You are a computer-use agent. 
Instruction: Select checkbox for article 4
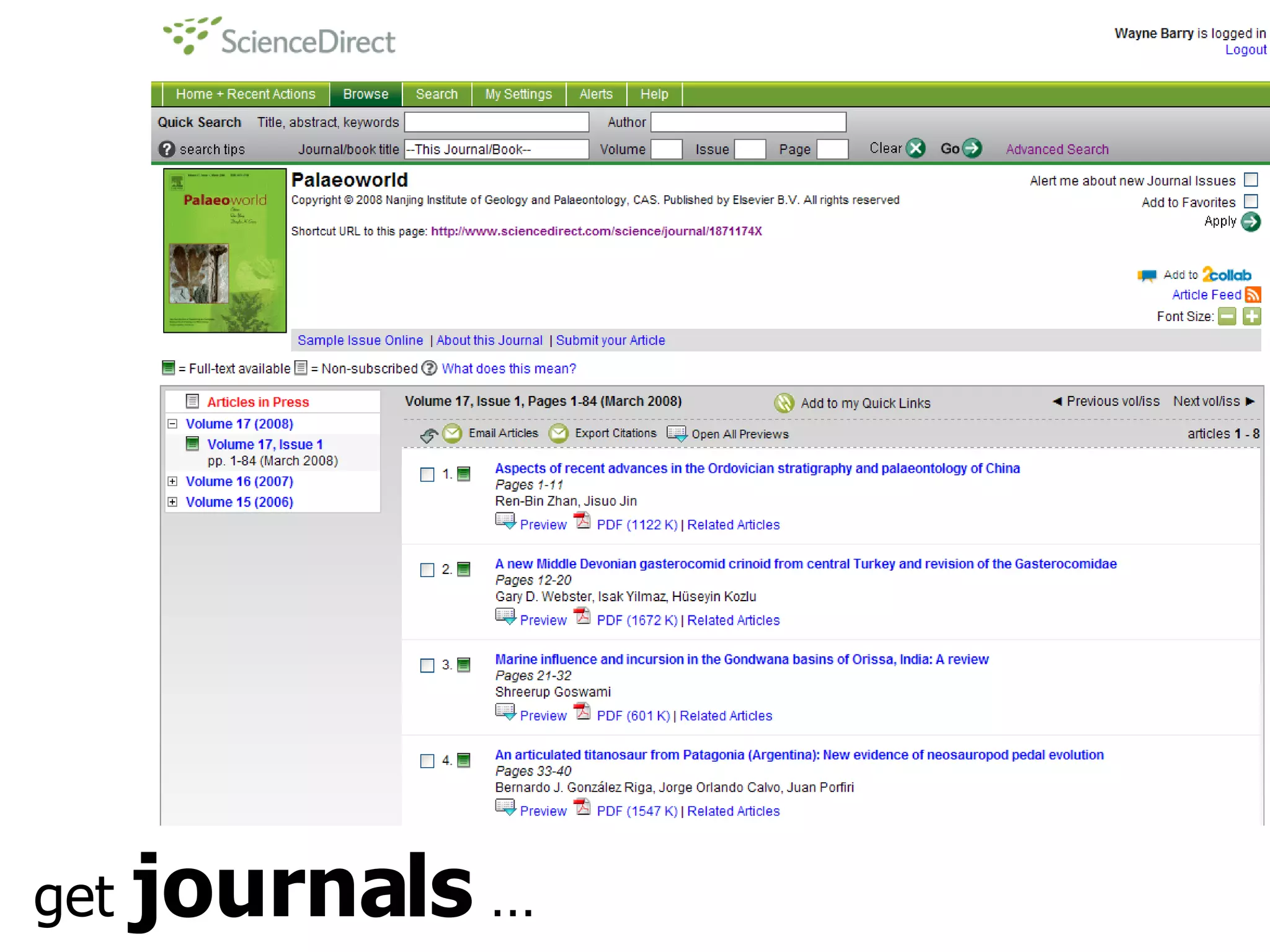click(427, 761)
